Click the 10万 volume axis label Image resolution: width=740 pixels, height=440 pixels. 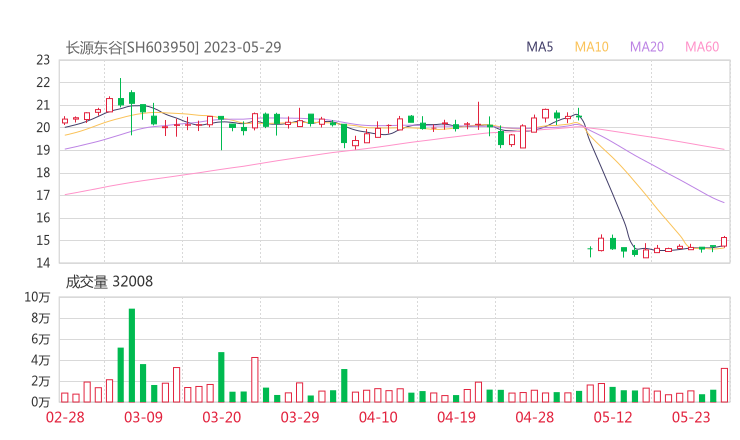[x=37, y=297]
